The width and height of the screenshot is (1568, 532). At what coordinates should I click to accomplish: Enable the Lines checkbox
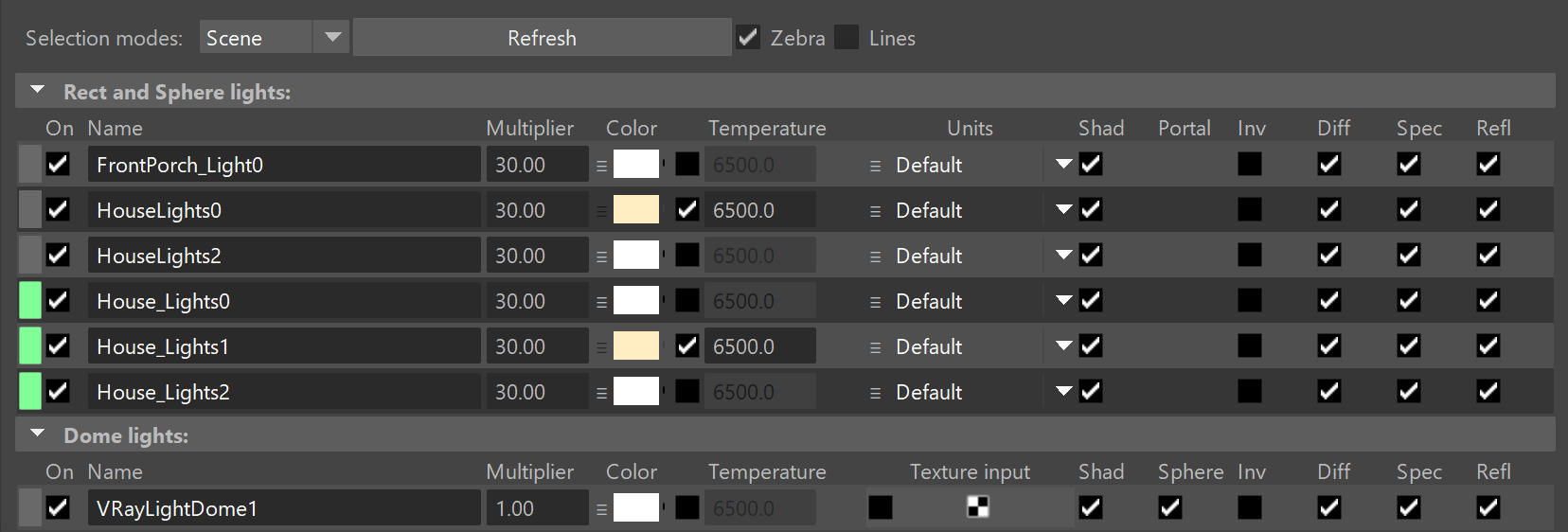coord(846,38)
